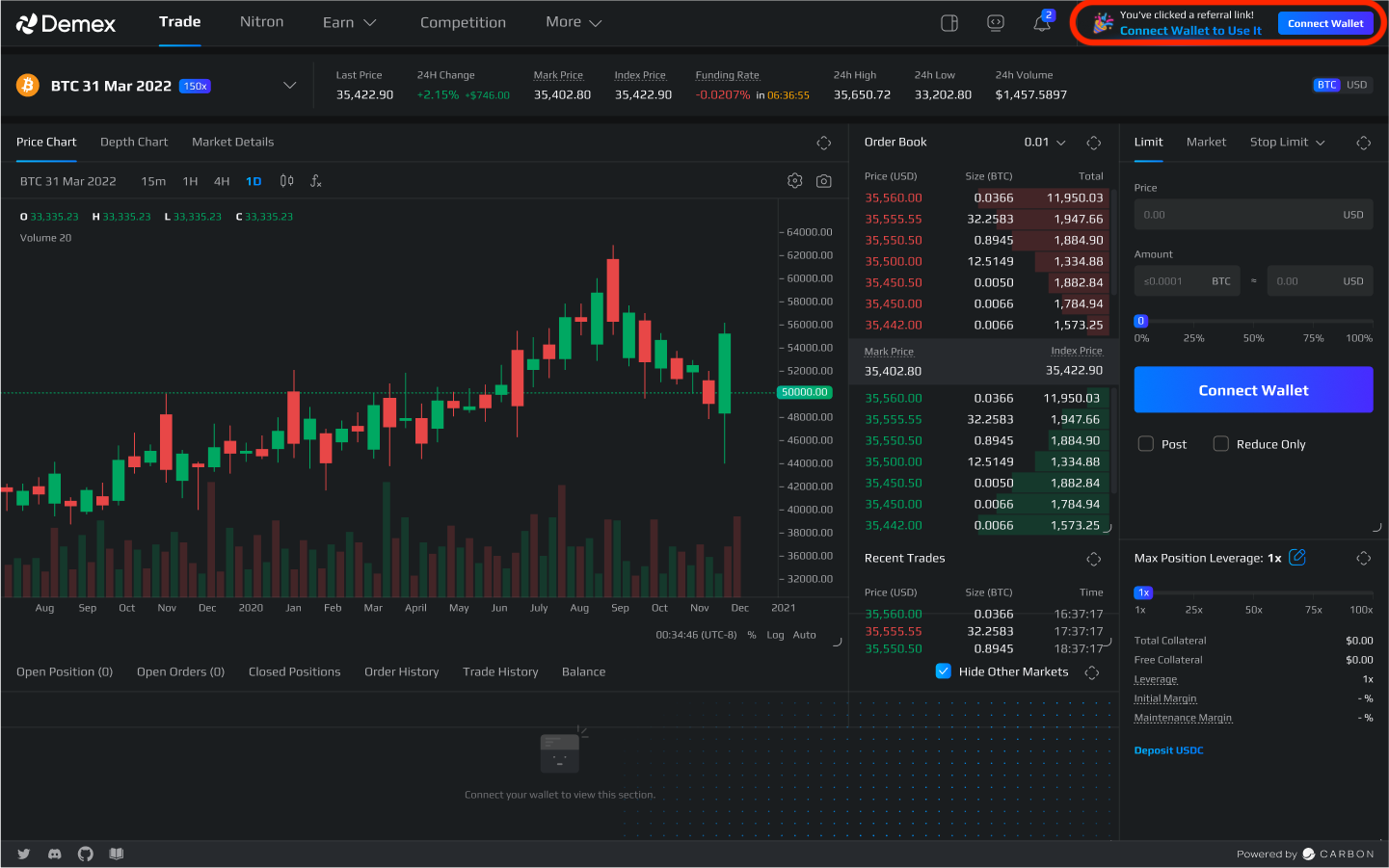This screenshot has width=1389, height=868.
Task: Open the chart indicators fx icon
Action: [x=316, y=181]
